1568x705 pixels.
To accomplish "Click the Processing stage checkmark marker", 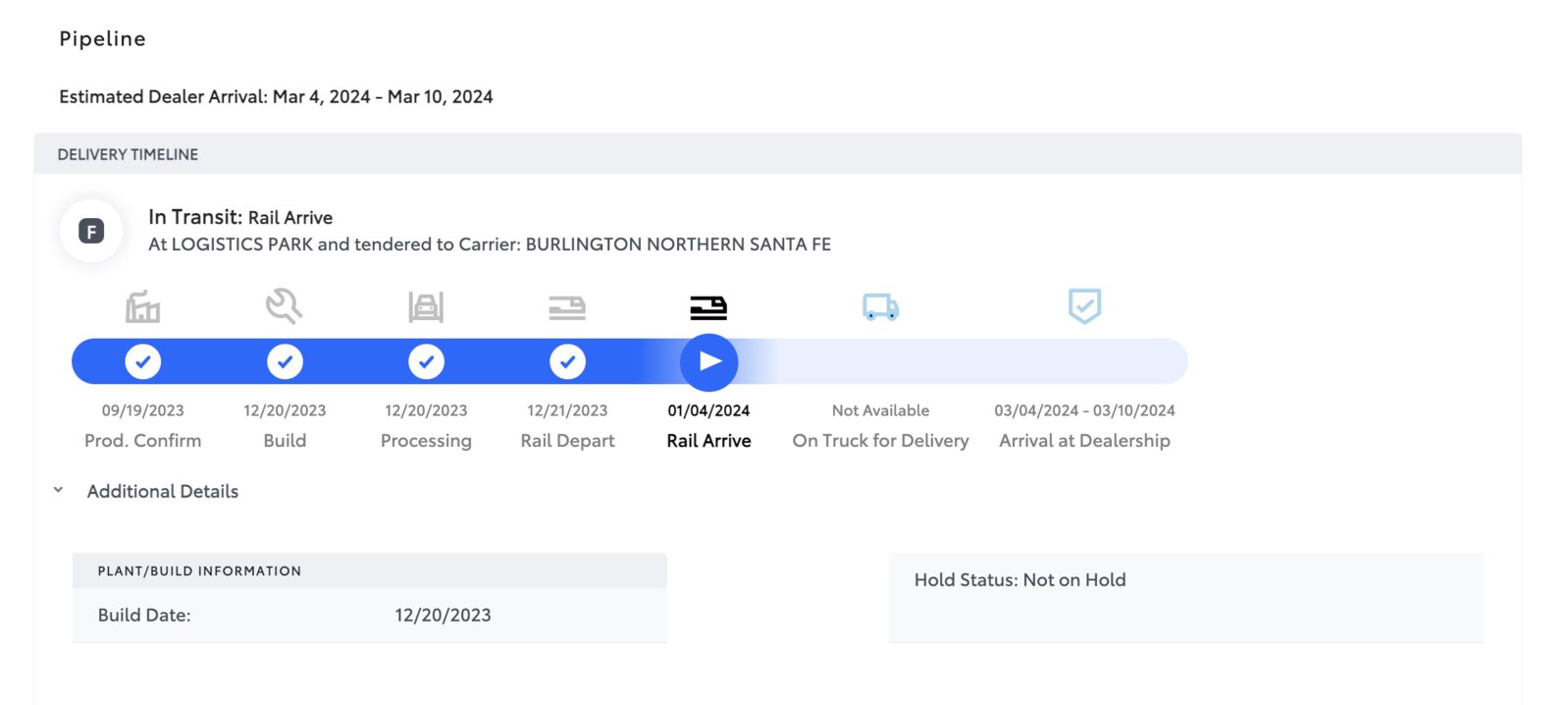I will (426, 361).
